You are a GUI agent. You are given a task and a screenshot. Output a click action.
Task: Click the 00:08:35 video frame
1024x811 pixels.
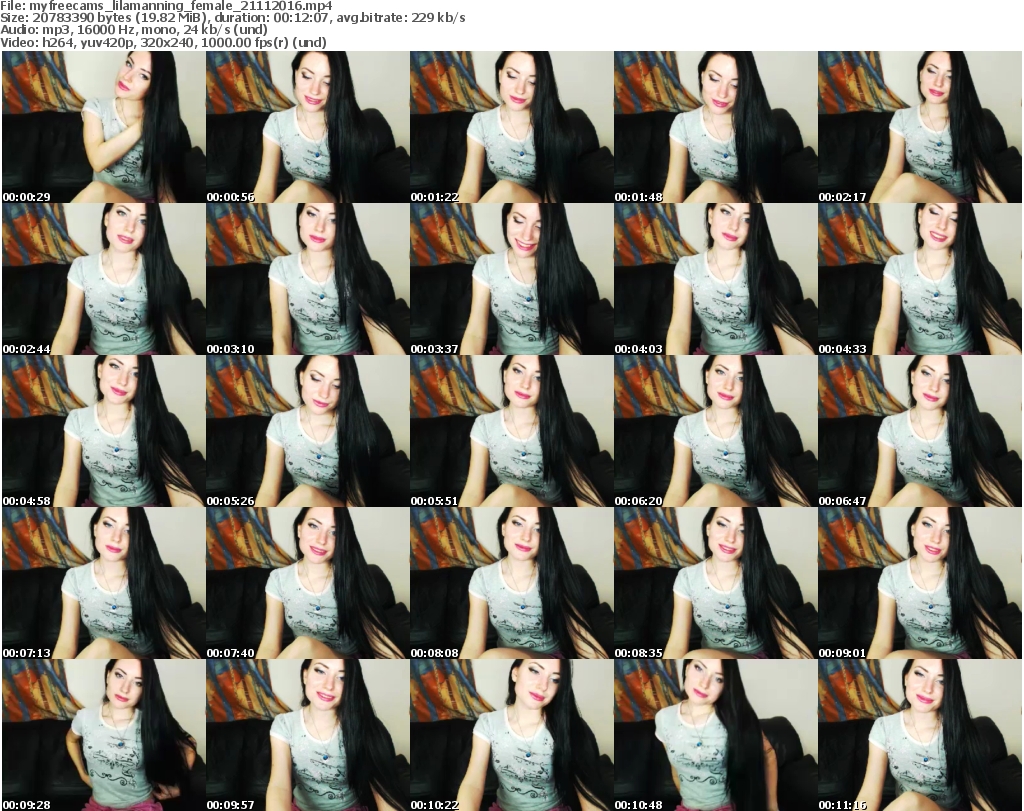pos(715,583)
